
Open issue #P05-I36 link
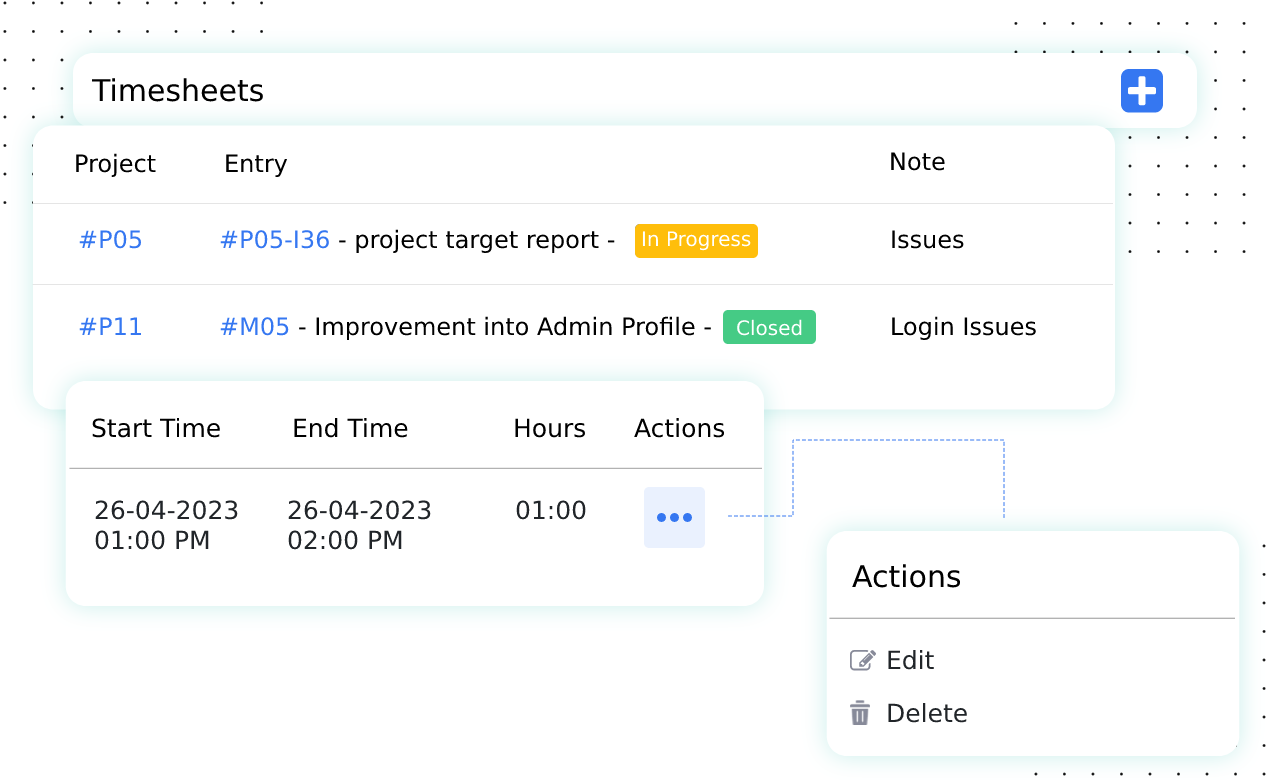point(274,240)
